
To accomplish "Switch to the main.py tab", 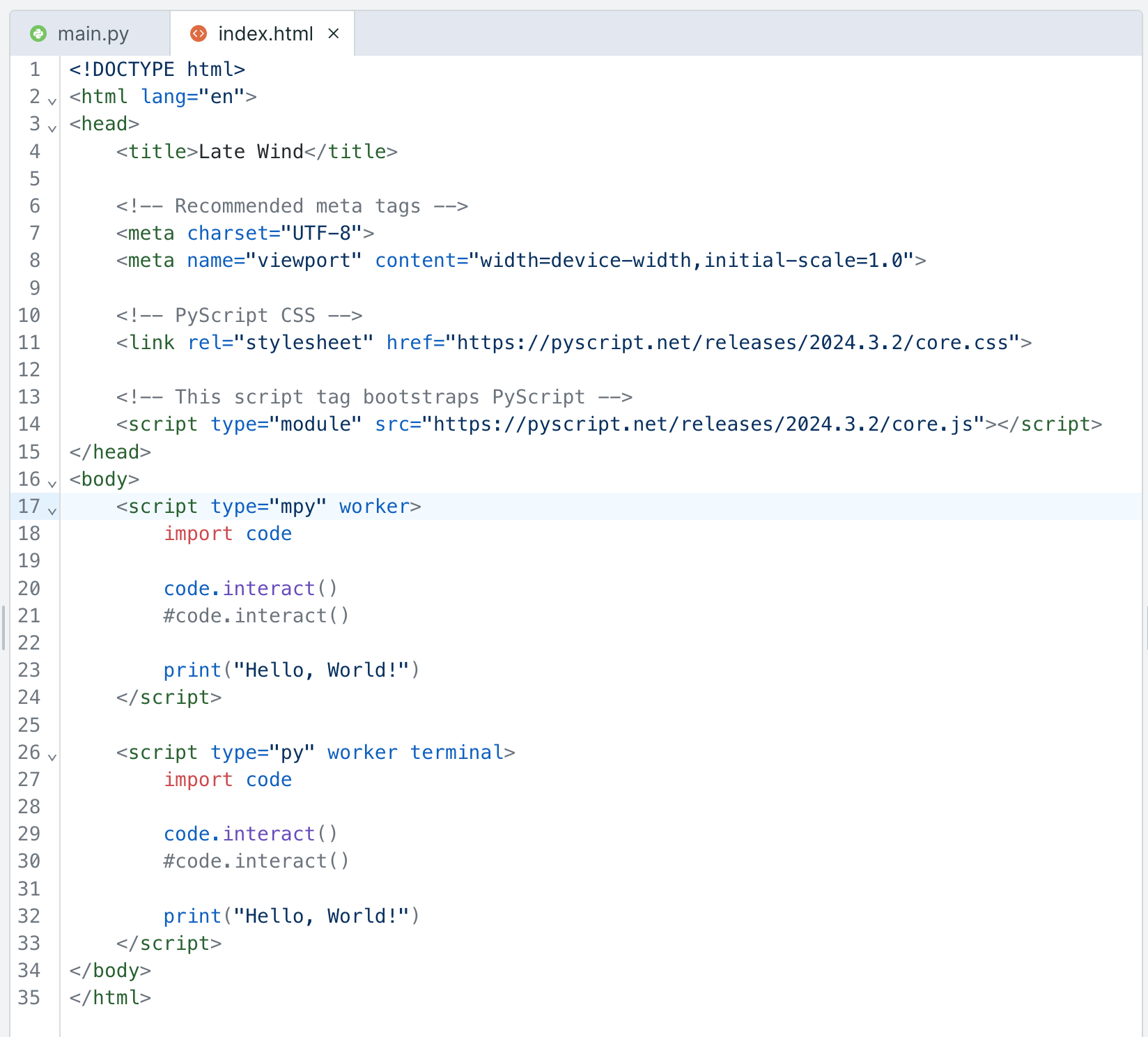I will [93, 33].
